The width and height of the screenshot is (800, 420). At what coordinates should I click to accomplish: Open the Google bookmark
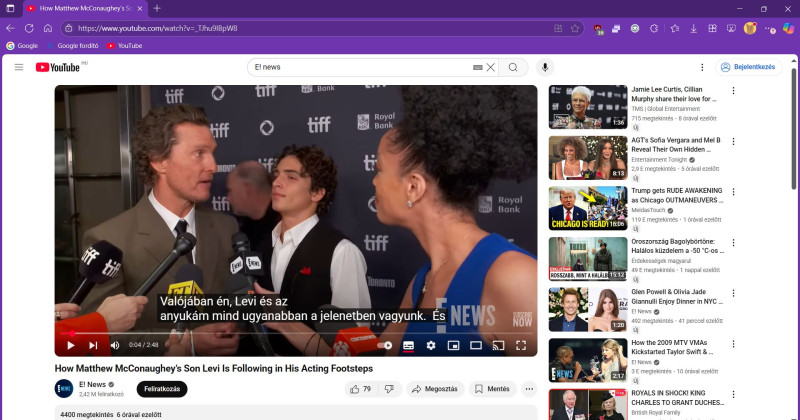[x=22, y=46]
